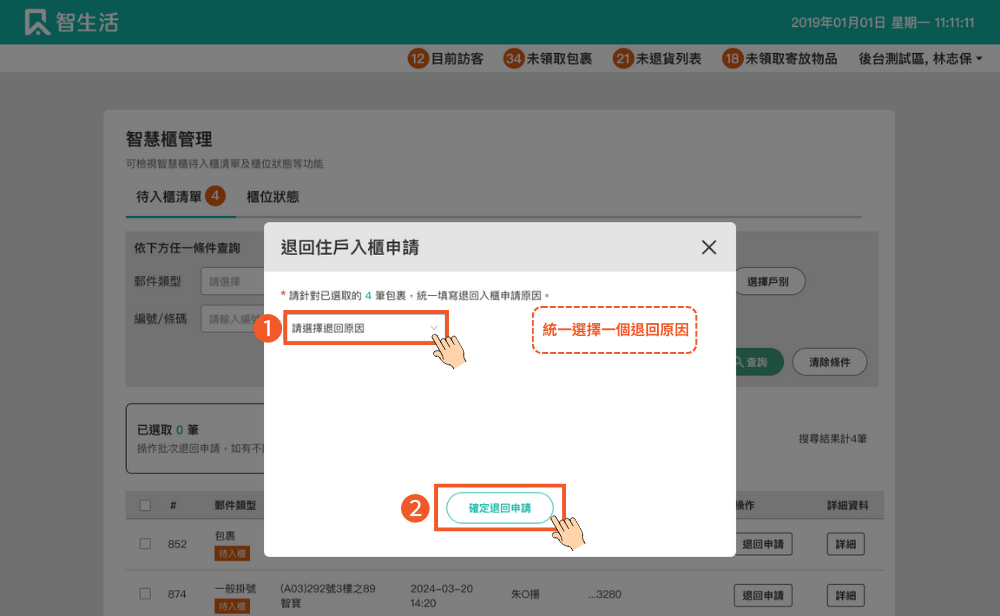The image size is (1000, 616).
Task: Click 退回申請 button for row 874
Action: 763,595
